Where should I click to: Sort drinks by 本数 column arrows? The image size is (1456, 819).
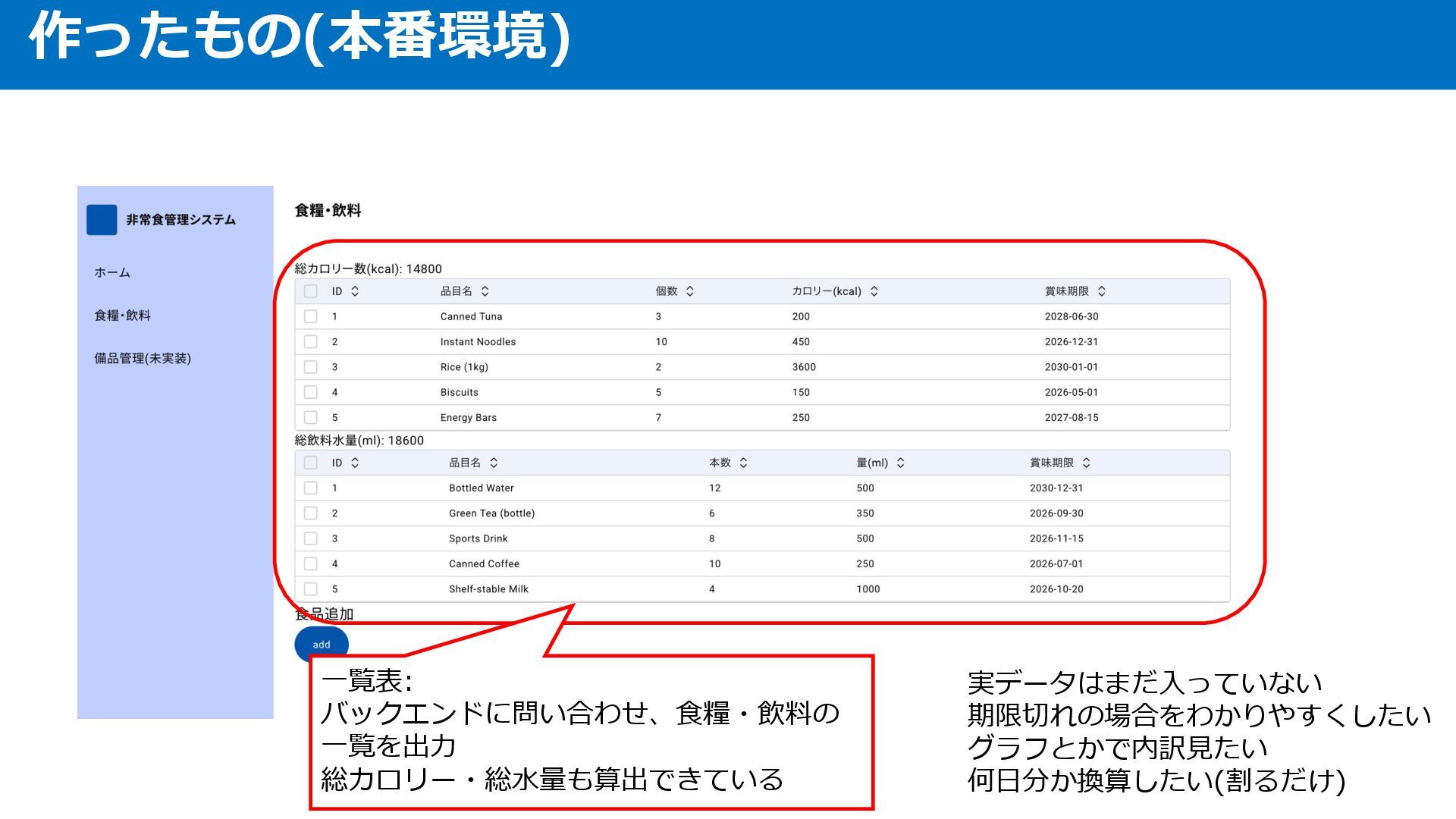(x=743, y=463)
